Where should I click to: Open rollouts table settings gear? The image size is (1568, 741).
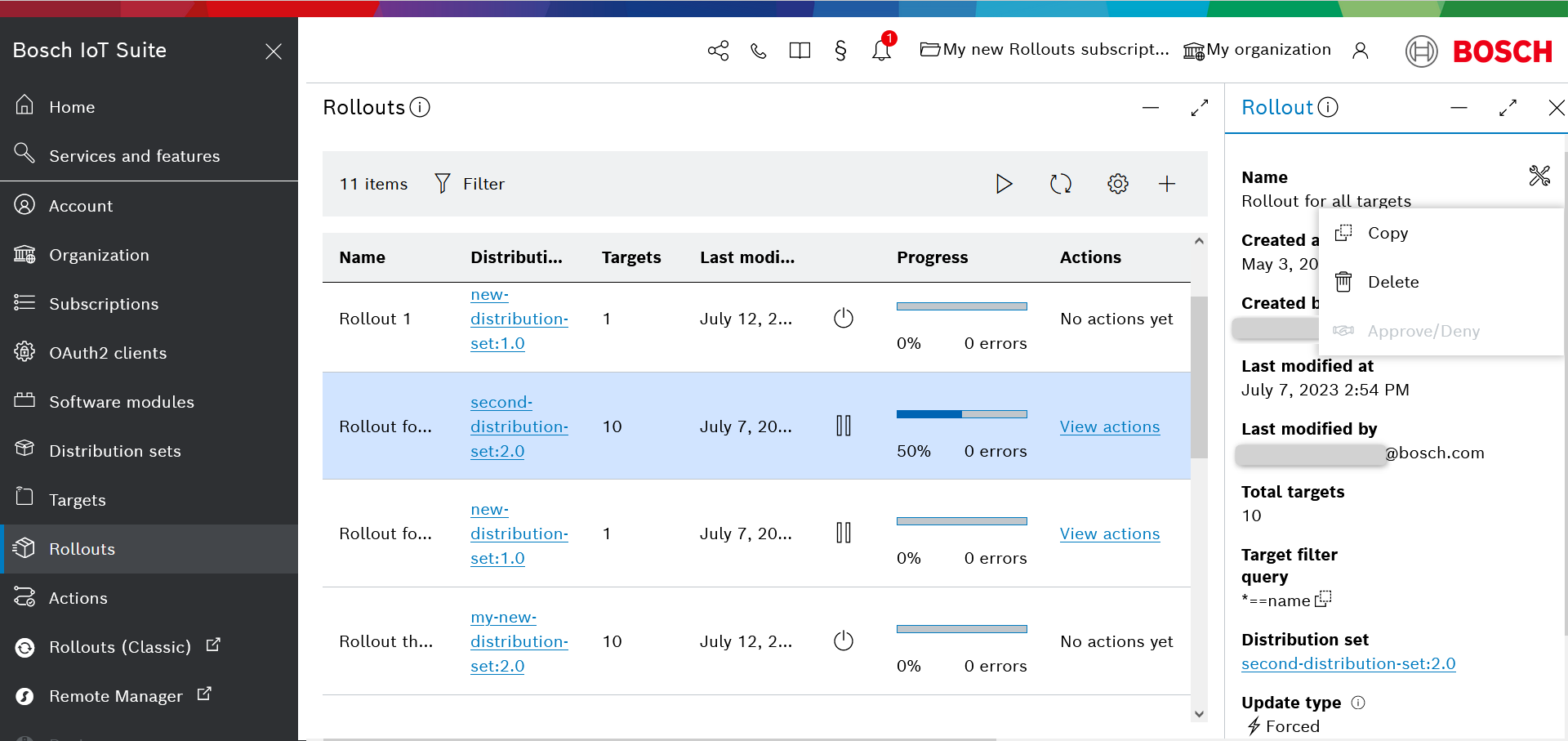1117,184
